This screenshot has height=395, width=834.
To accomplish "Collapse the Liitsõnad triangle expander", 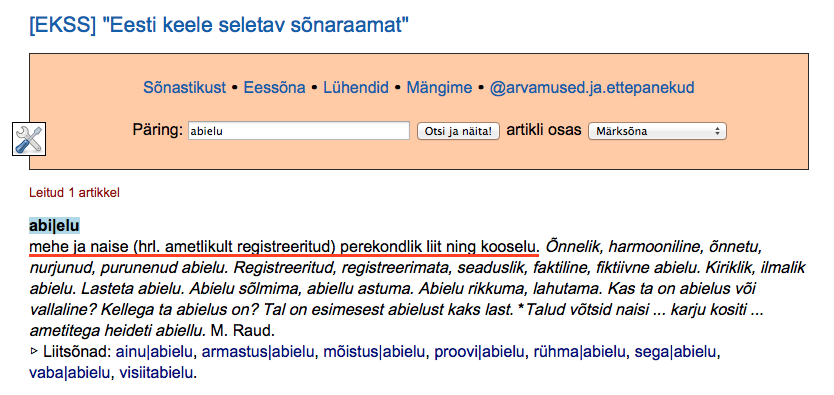I will tap(35, 351).
